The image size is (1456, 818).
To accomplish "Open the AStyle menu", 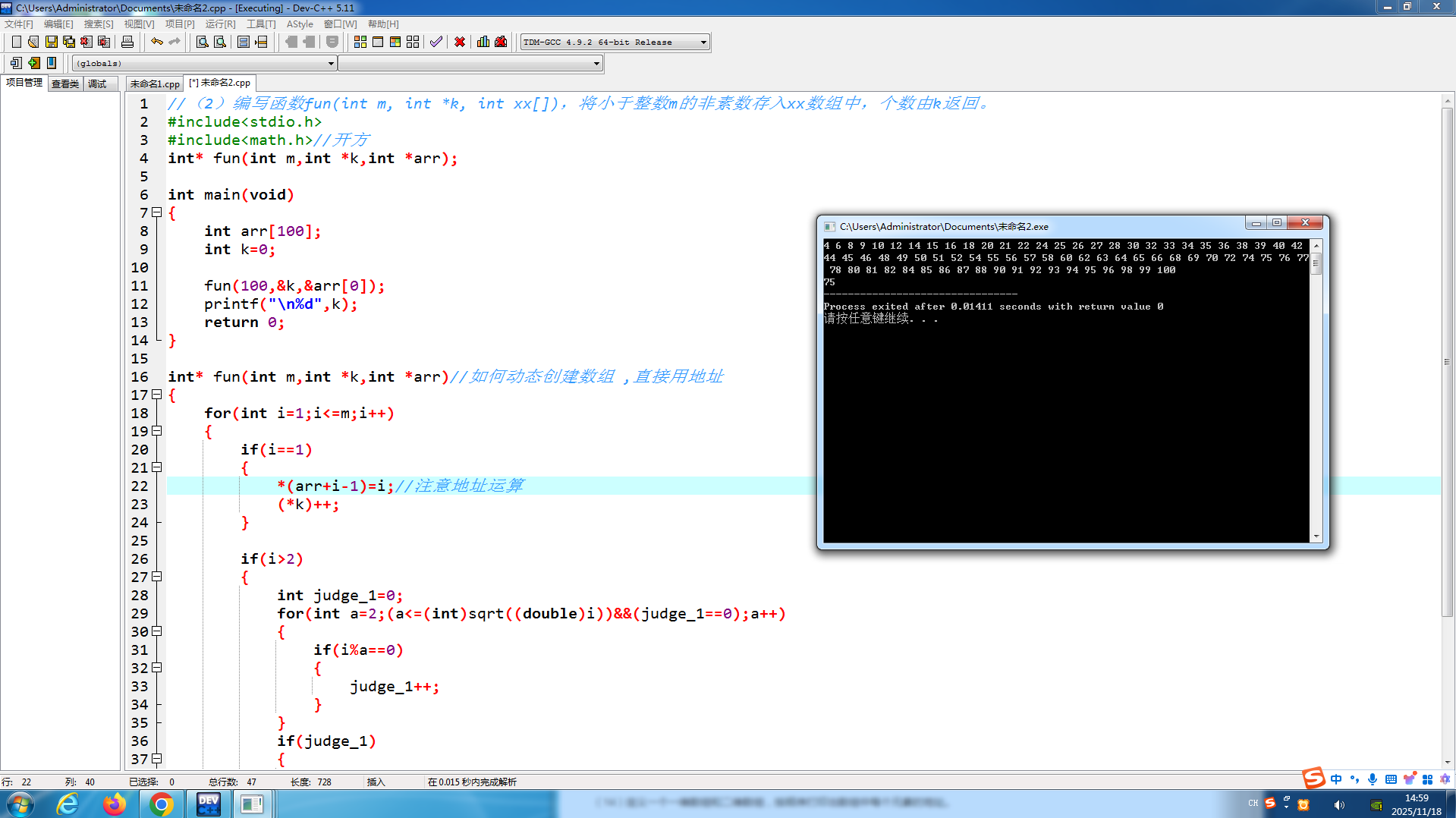I will point(300,24).
